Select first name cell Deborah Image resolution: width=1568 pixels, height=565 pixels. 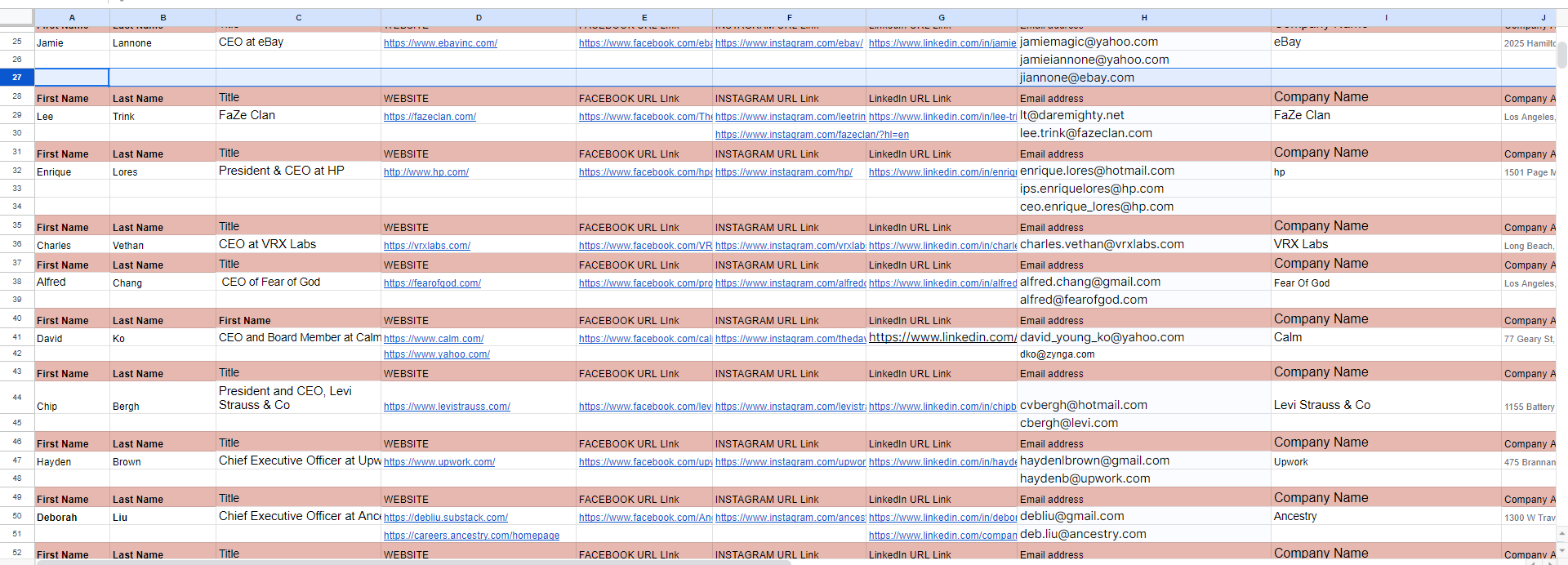pos(72,518)
